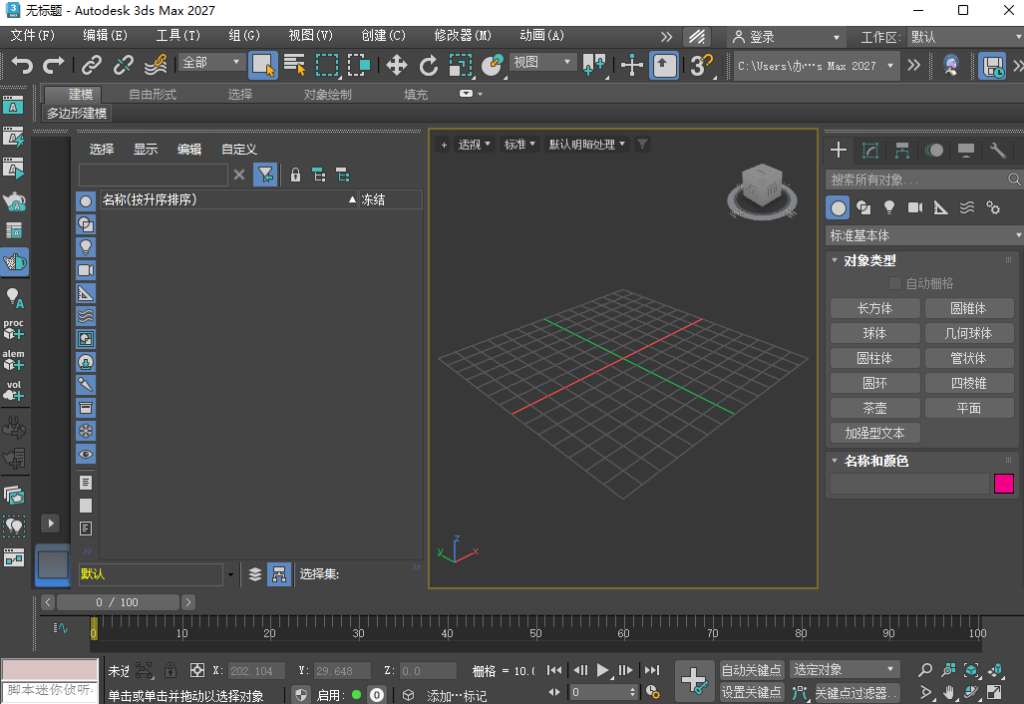Create a 球体 primitive
The height and width of the screenshot is (704, 1024).
tap(874, 333)
